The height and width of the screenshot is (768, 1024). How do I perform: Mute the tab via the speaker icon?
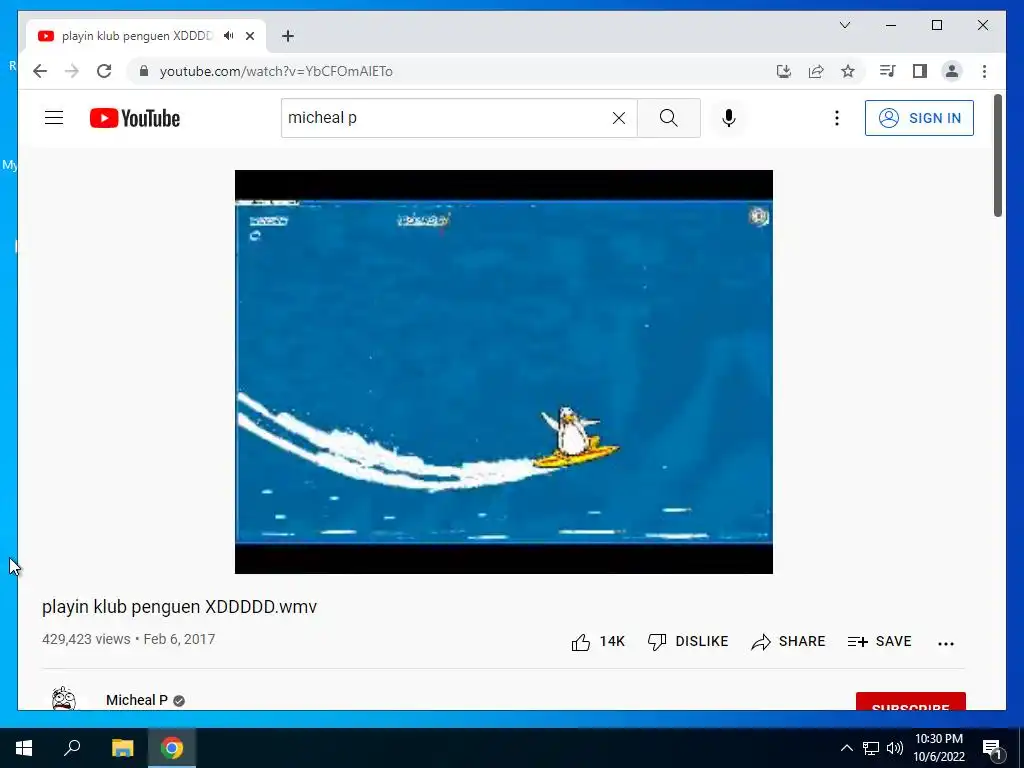(x=229, y=36)
